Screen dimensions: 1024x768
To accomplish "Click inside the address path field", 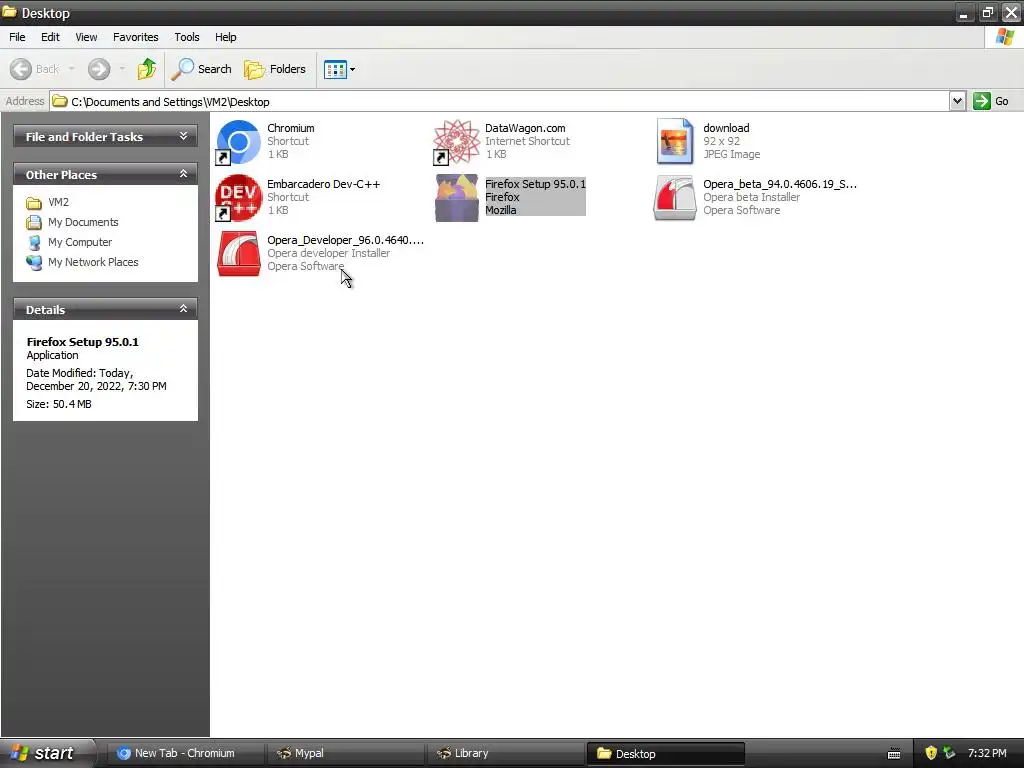I will [x=500, y=101].
